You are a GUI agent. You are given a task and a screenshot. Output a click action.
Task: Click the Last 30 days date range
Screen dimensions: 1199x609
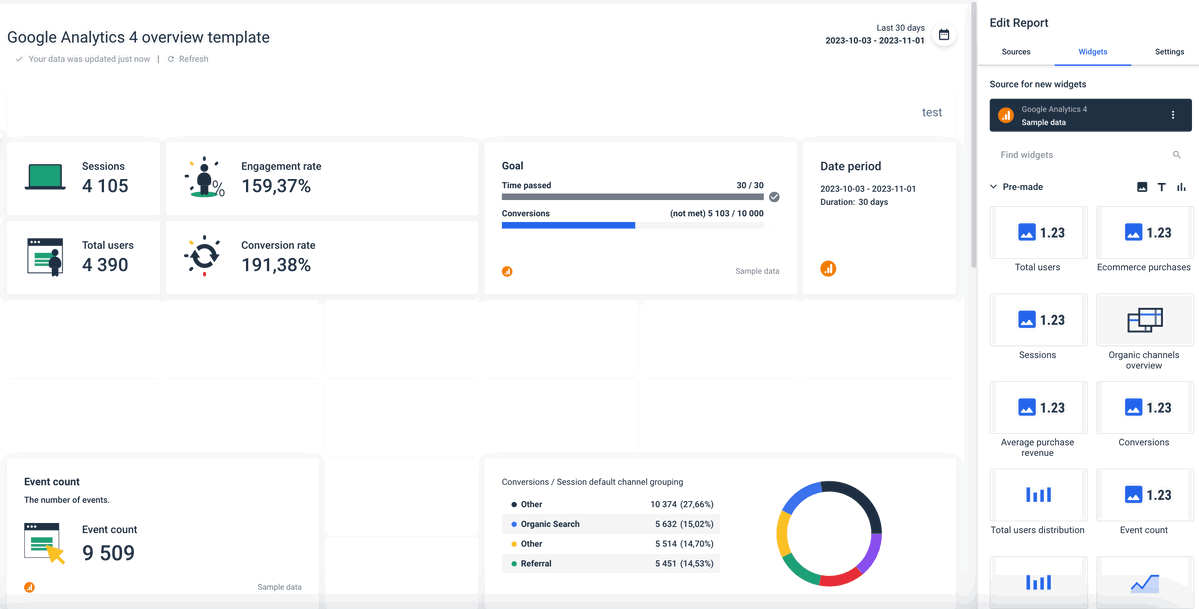(x=900, y=28)
